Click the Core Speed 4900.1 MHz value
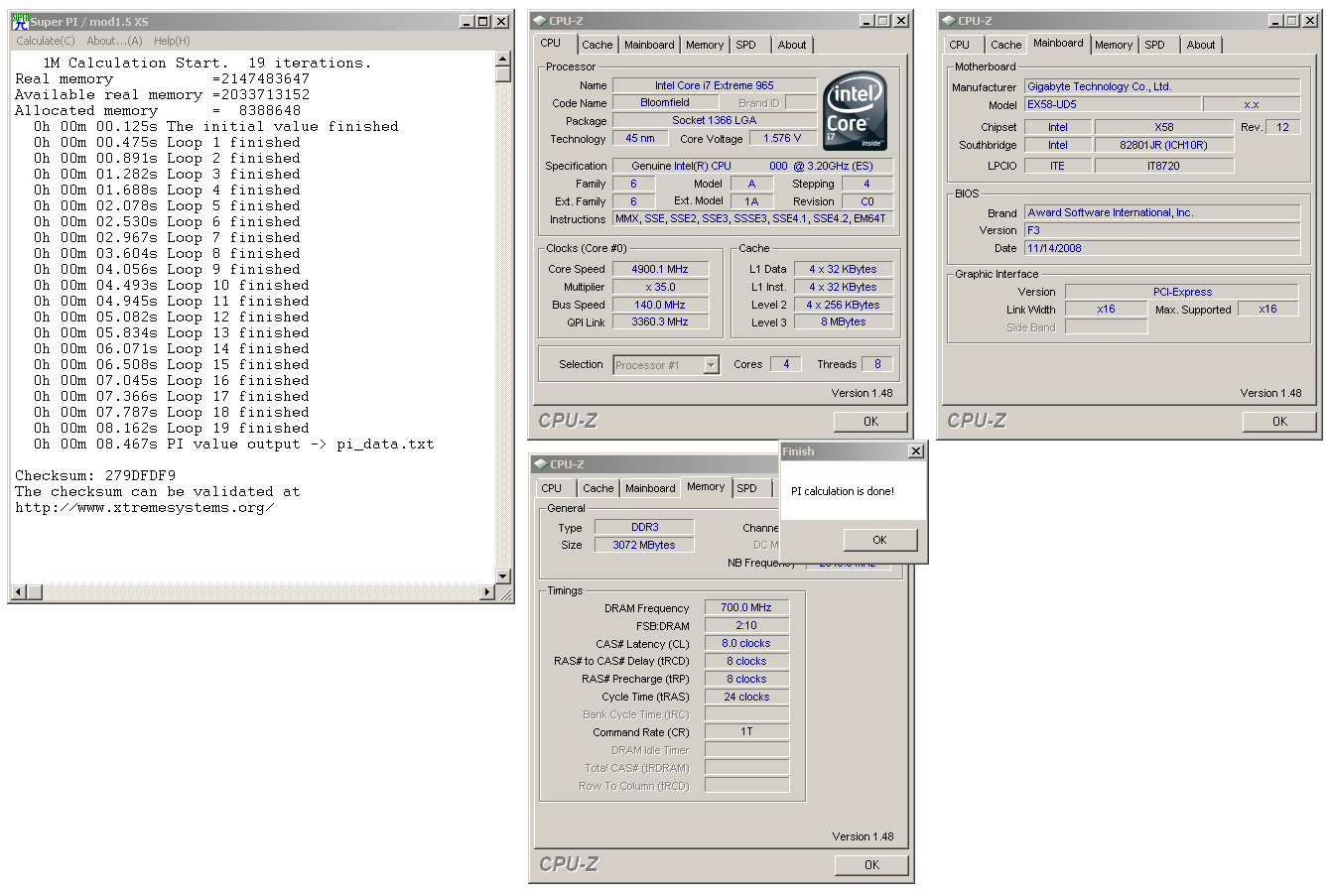This screenshot has width=1332, height=896. pyautogui.click(x=660, y=269)
